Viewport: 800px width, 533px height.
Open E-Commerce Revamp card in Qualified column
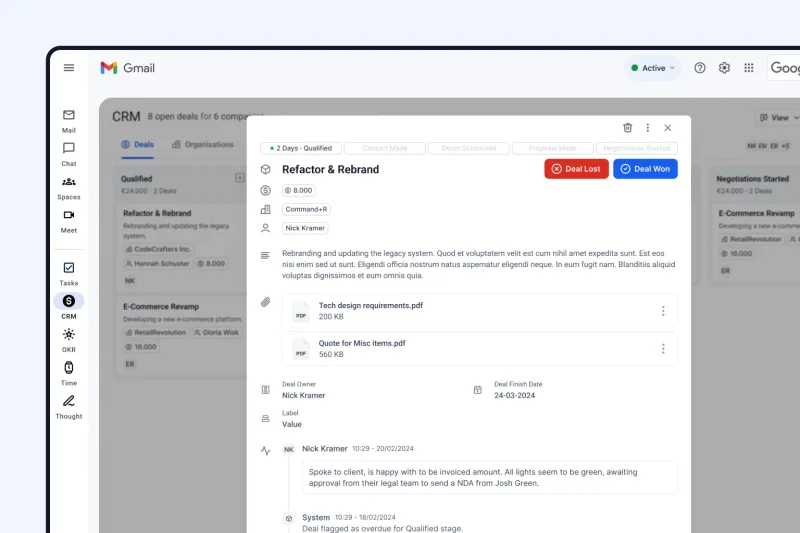(181, 336)
